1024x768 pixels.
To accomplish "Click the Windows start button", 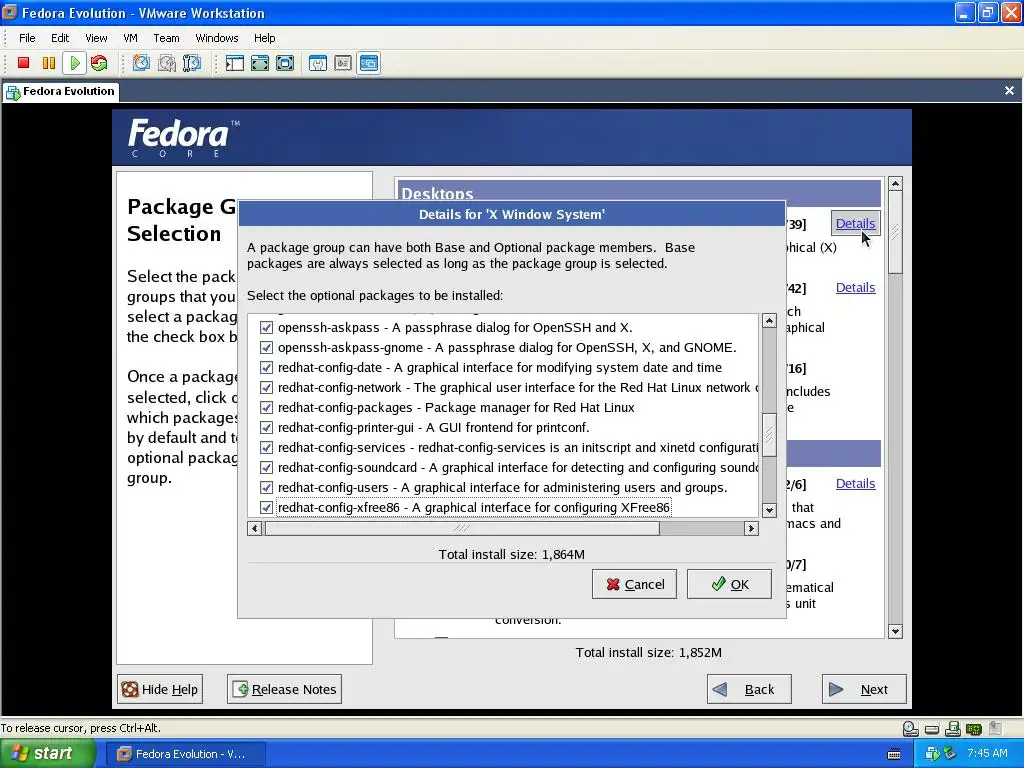I will (48, 754).
